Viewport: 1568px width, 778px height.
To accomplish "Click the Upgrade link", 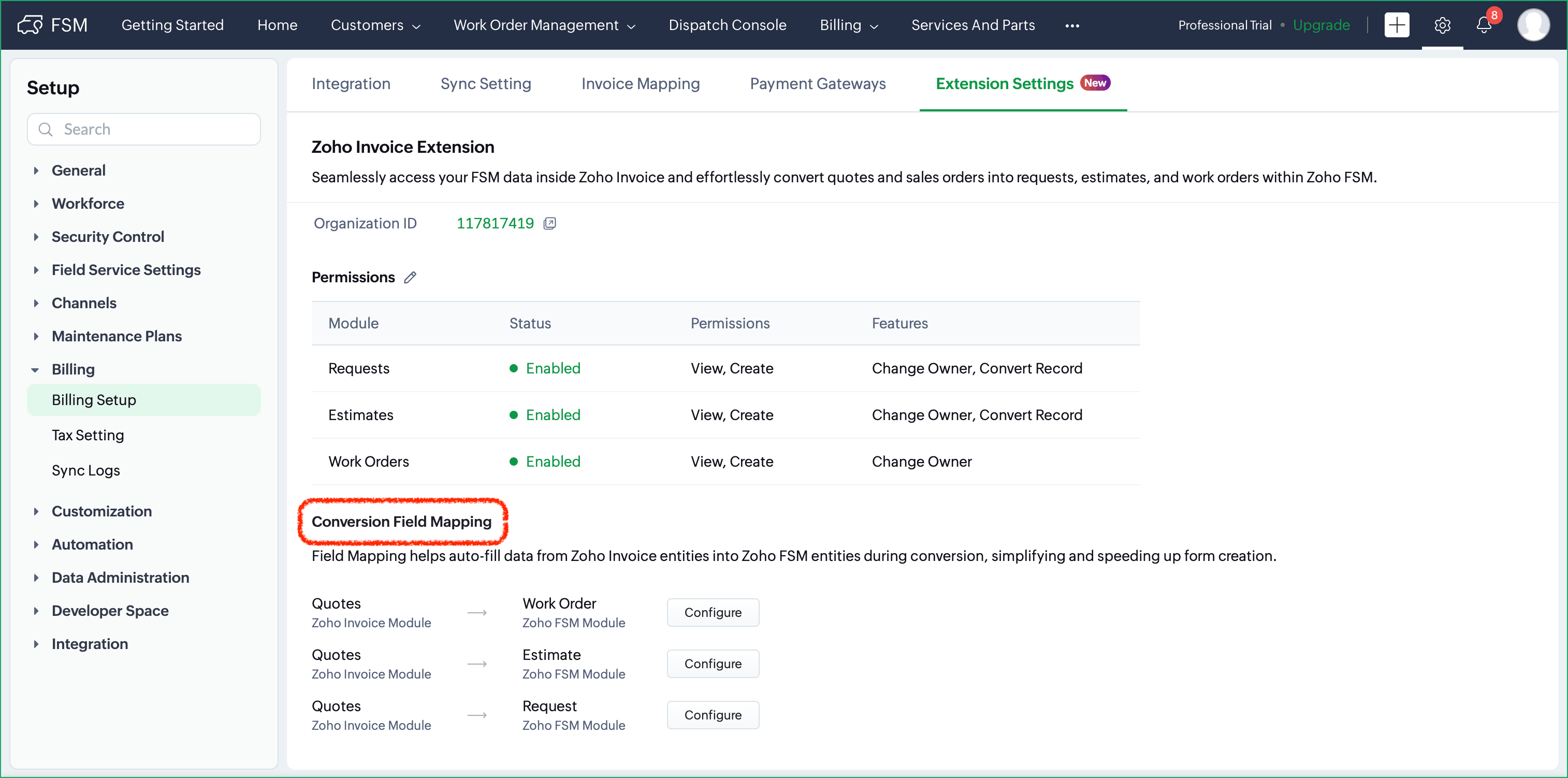I will [x=1321, y=25].
